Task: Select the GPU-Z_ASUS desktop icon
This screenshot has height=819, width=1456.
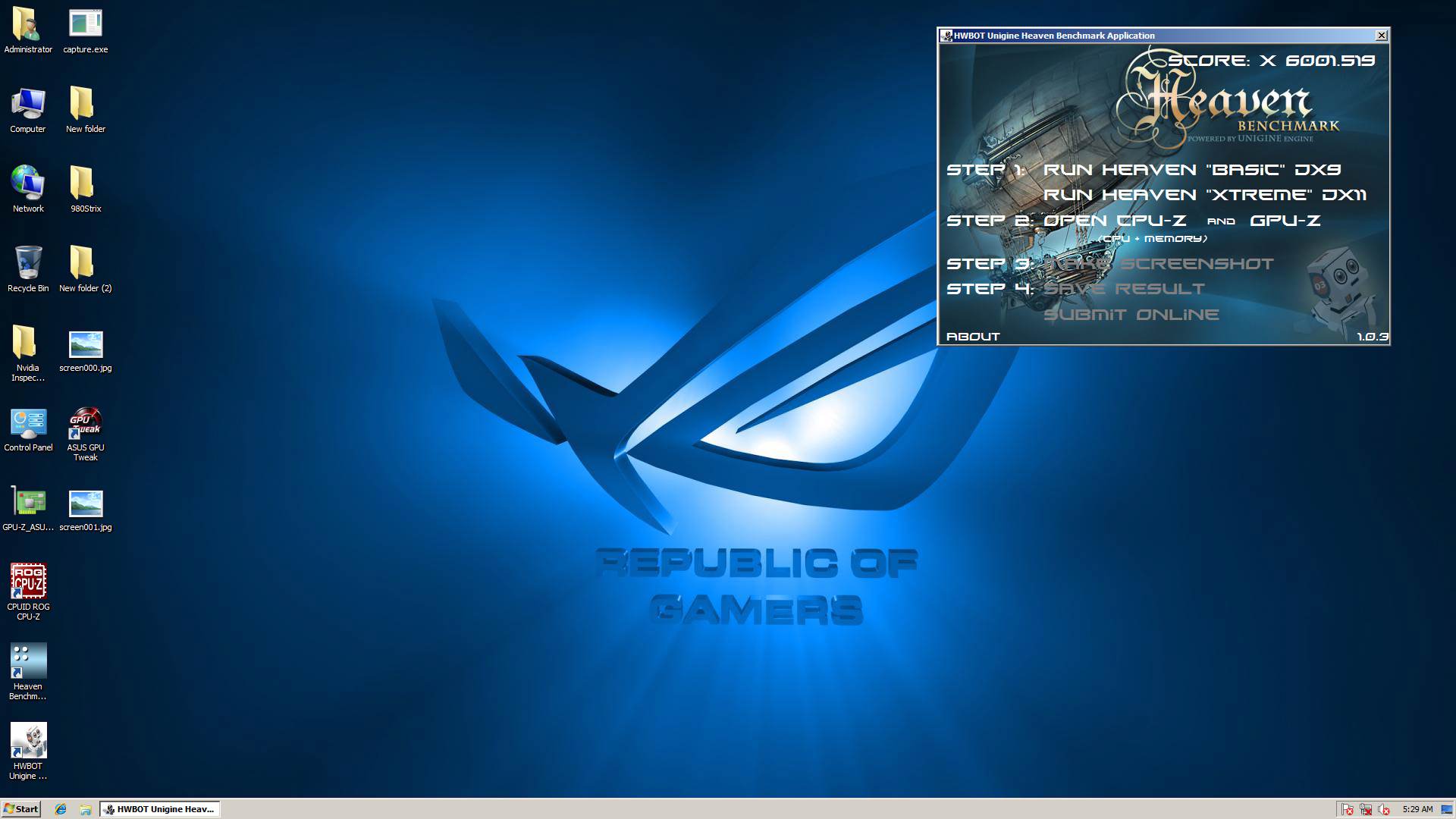Action: 28,508
